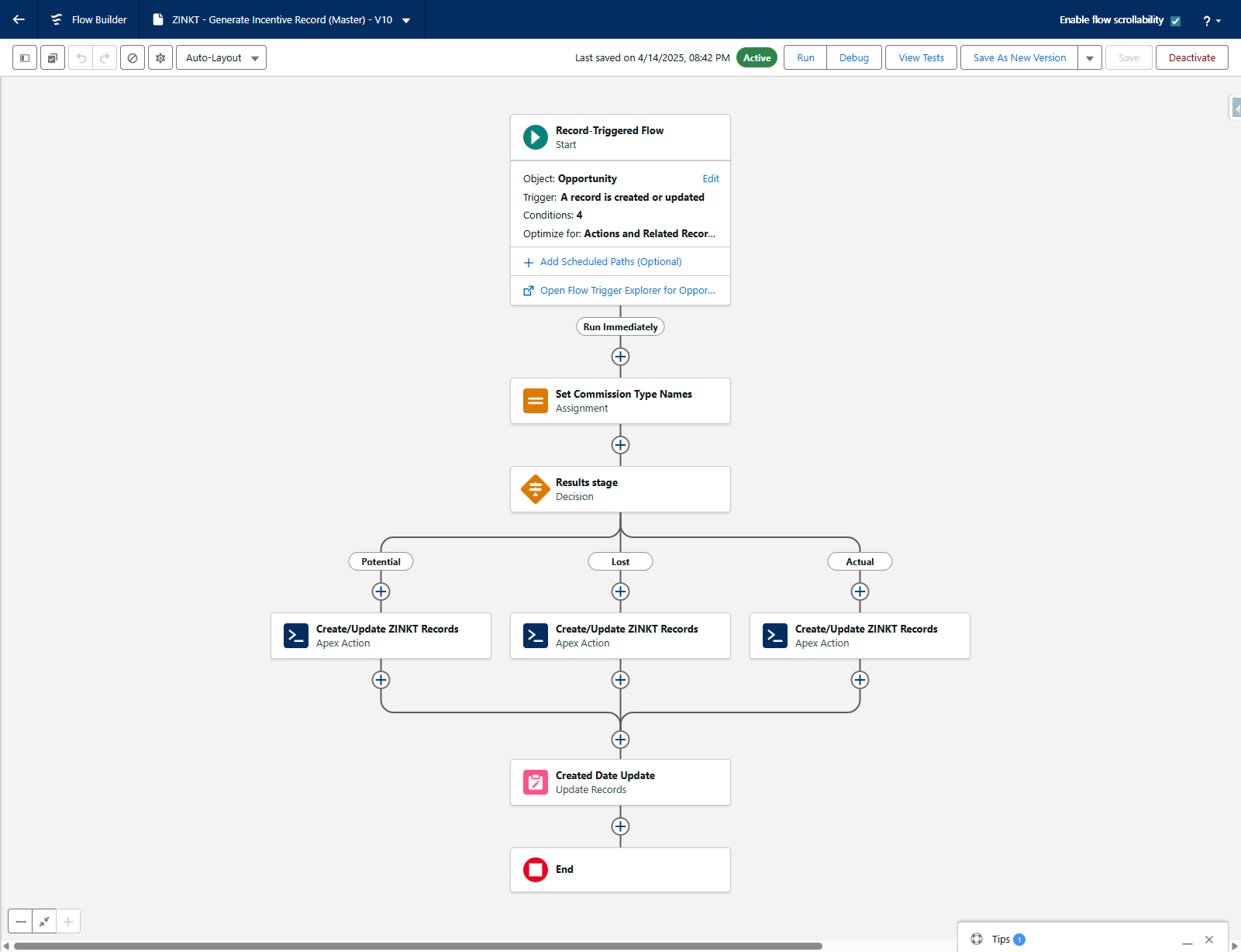1241x952 pixels.
Task: Click the fit-to-screen canvas icon
Action: [44, 922]
